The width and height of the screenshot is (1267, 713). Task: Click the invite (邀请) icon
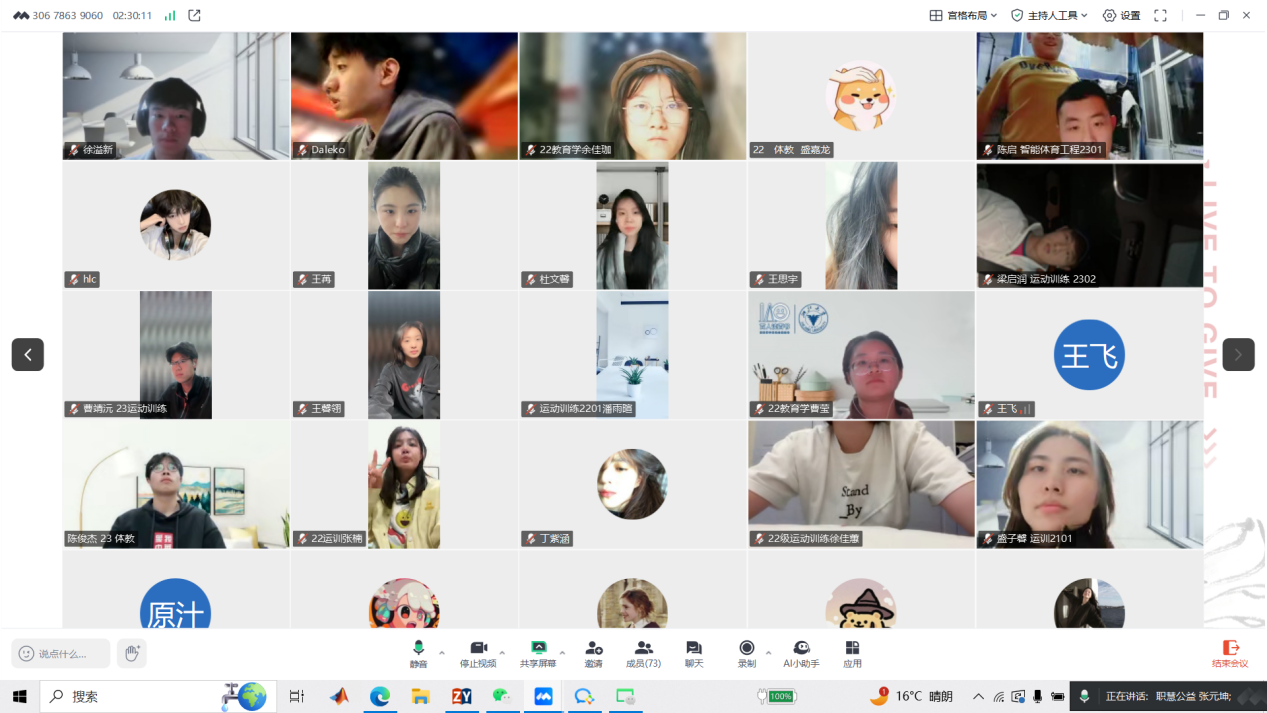[x=594, y=652]
